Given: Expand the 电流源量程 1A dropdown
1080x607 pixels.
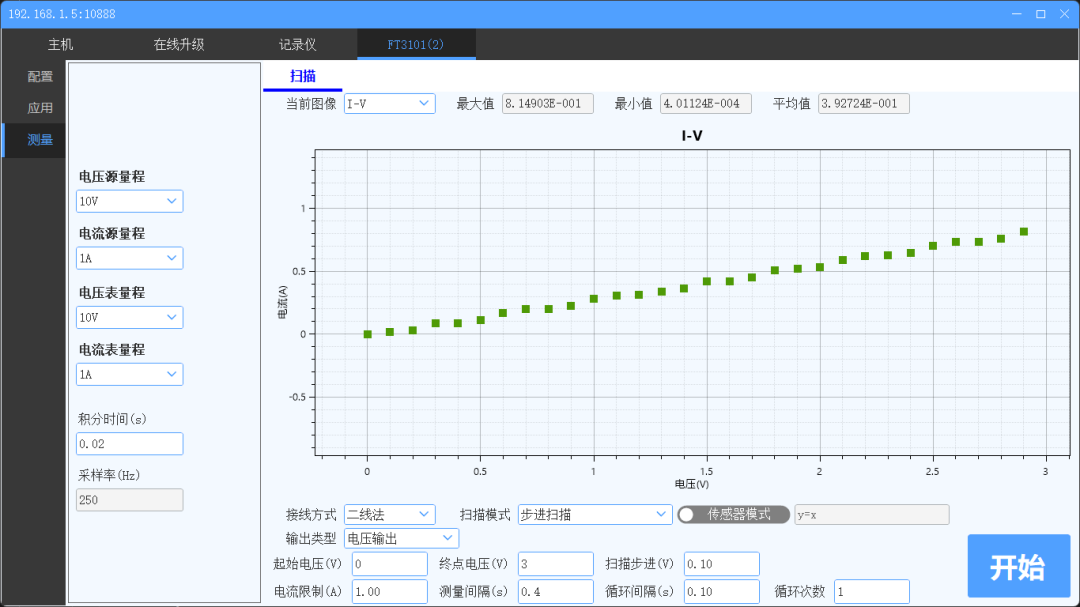Looking at the screenshot, I should pos(129,258).
